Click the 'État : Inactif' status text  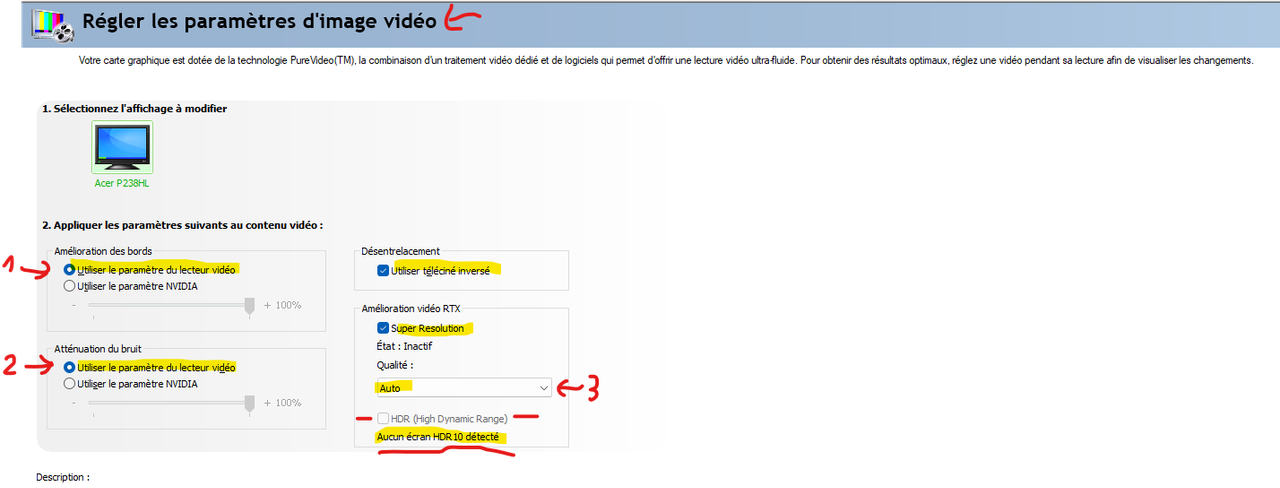pos(404,346)
